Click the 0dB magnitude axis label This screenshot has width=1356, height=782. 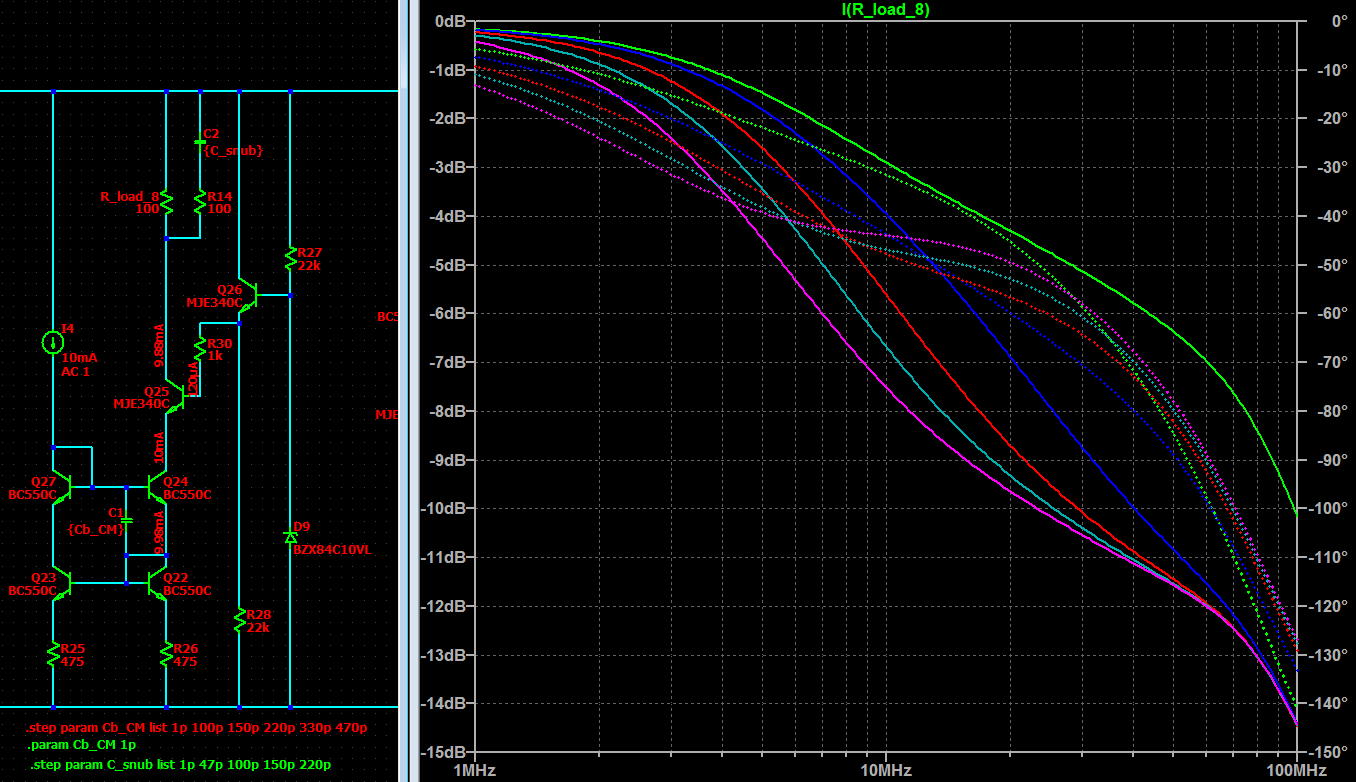point(451,21)
